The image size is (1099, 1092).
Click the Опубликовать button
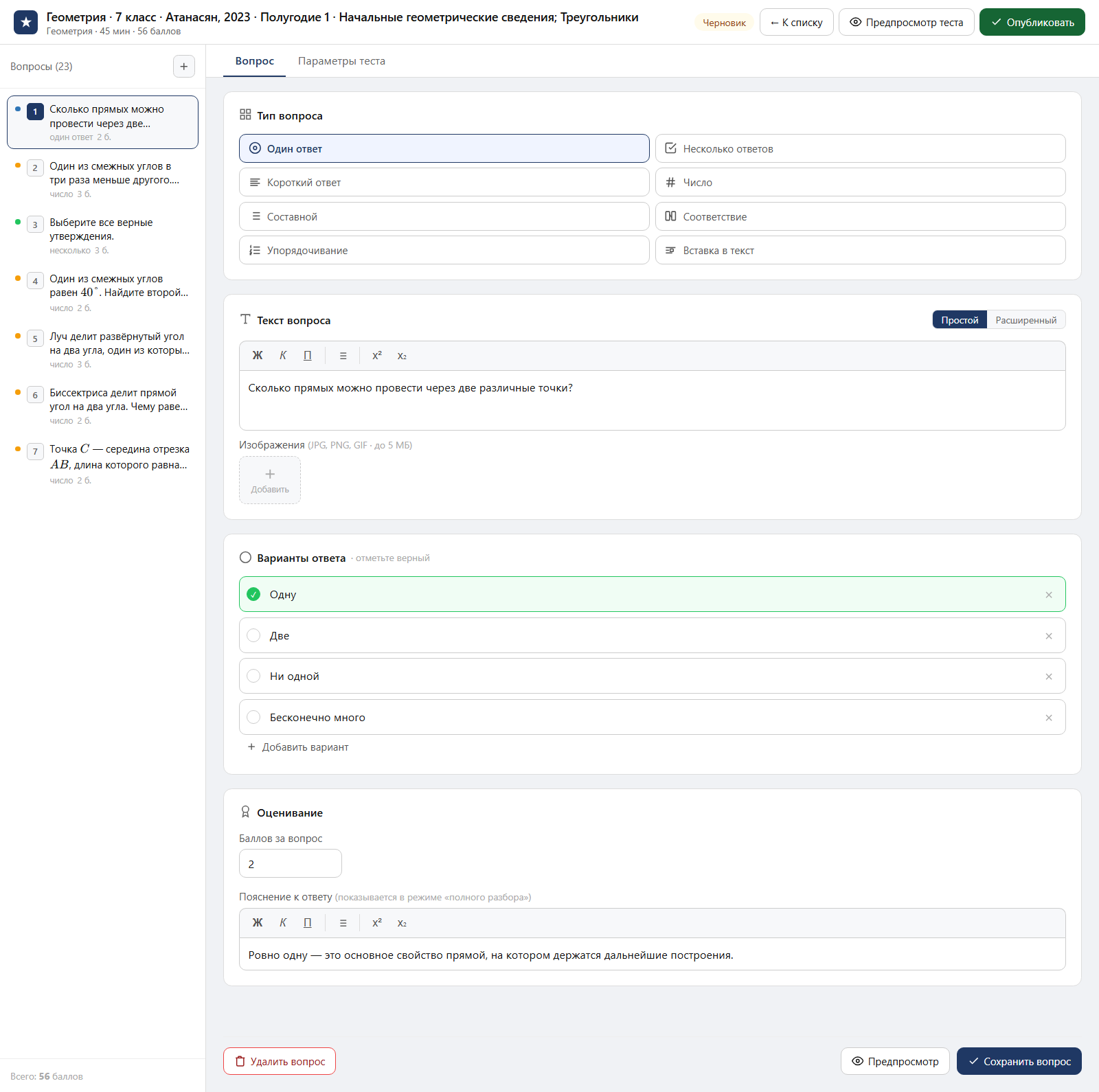1032,23
